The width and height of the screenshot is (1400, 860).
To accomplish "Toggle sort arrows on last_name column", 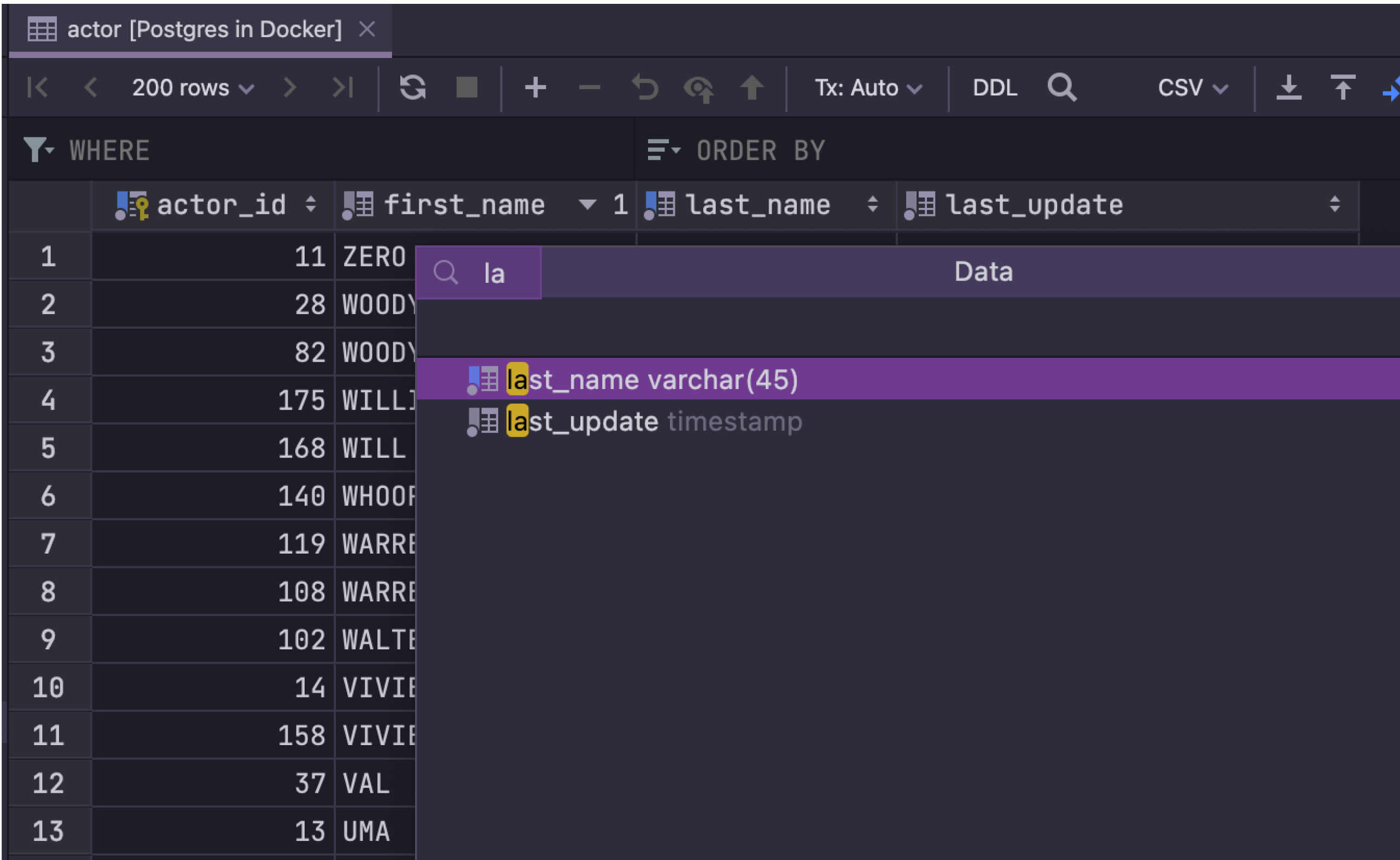I will (872, 204).
